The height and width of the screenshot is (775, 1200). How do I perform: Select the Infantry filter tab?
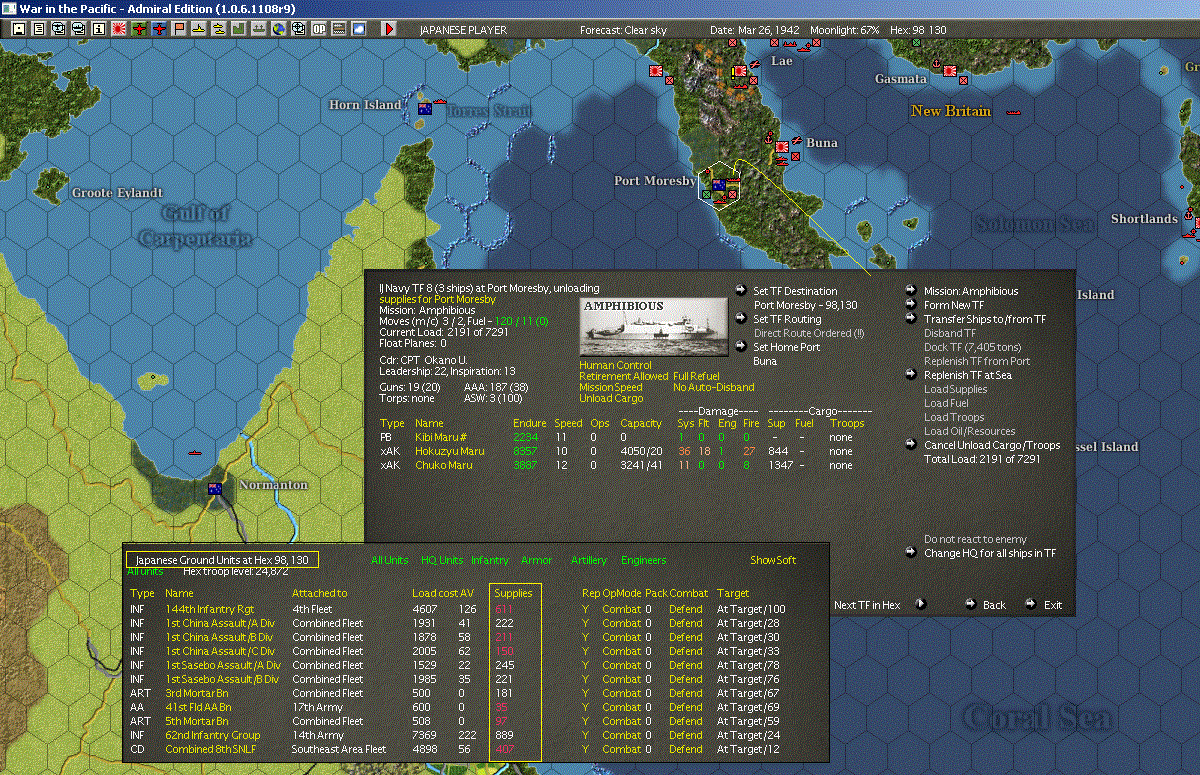(x=490, y=560)
